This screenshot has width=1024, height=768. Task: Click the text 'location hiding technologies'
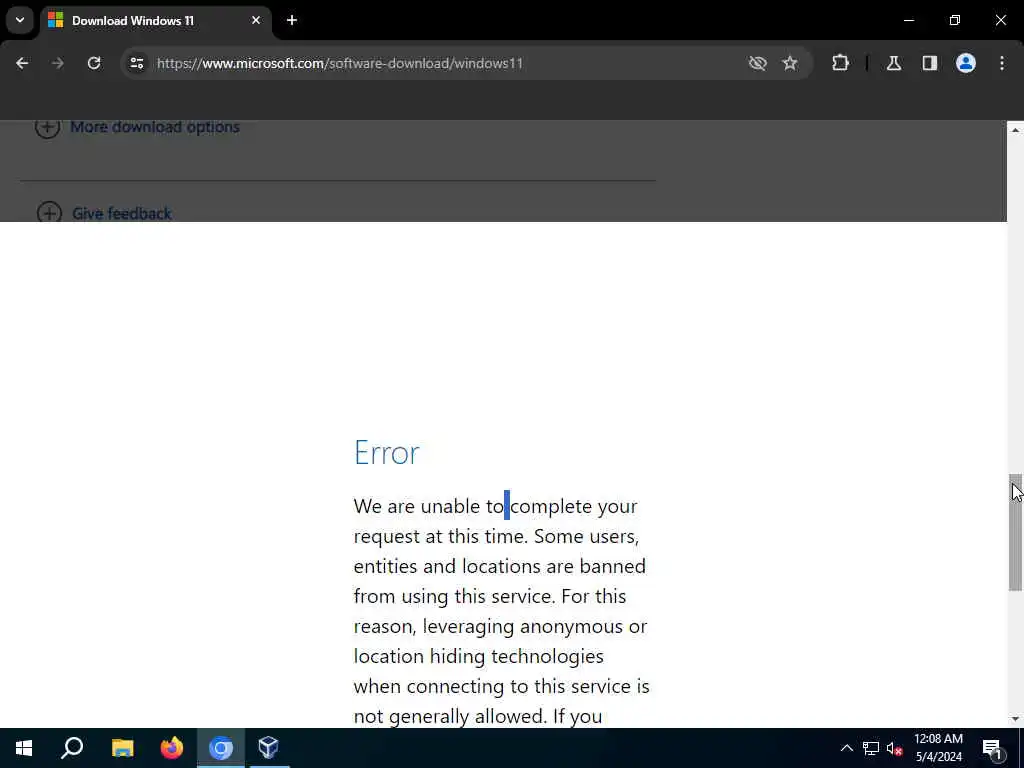point(479,656)
